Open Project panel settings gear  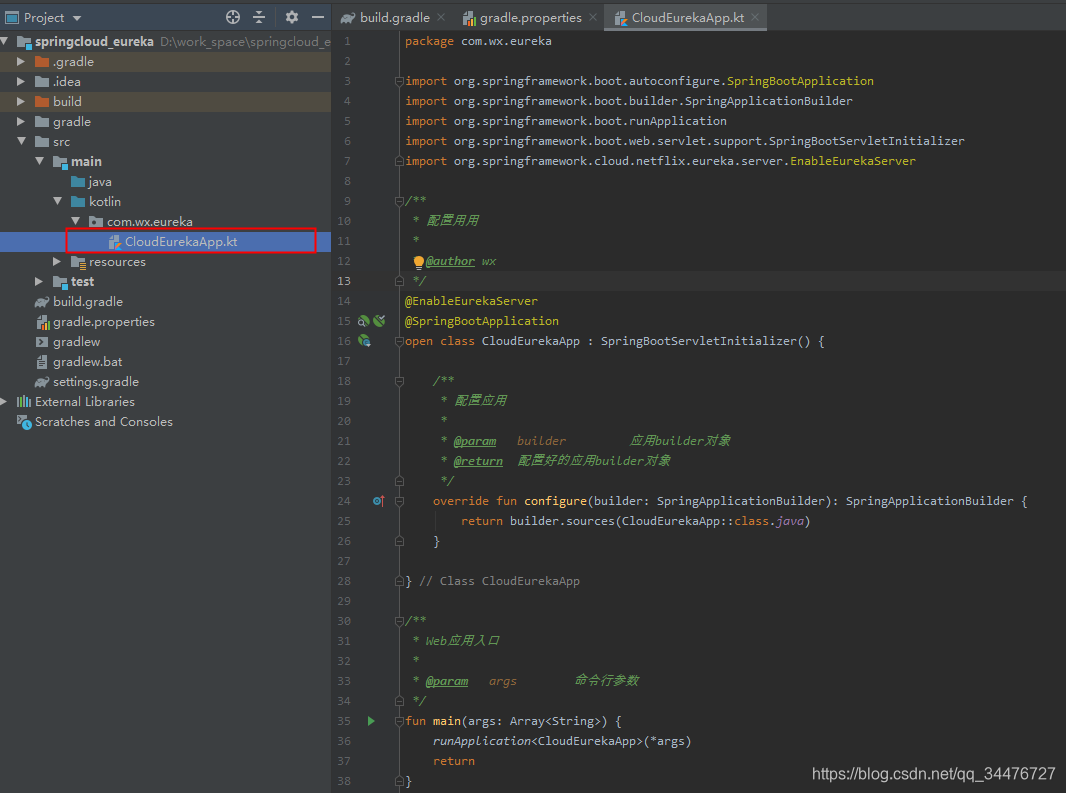292,17
